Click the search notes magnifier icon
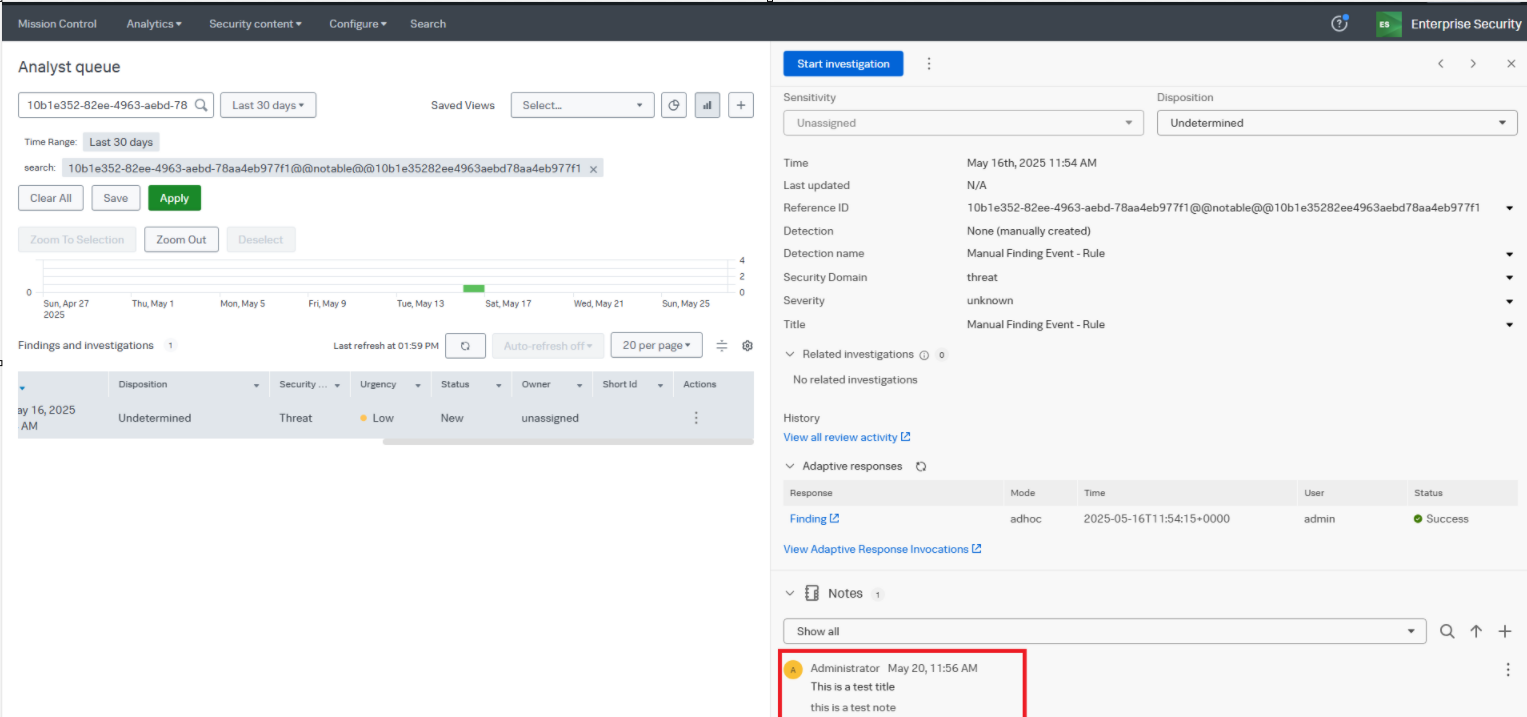This screenshot has width=1527, height=717. point(1447,632)
